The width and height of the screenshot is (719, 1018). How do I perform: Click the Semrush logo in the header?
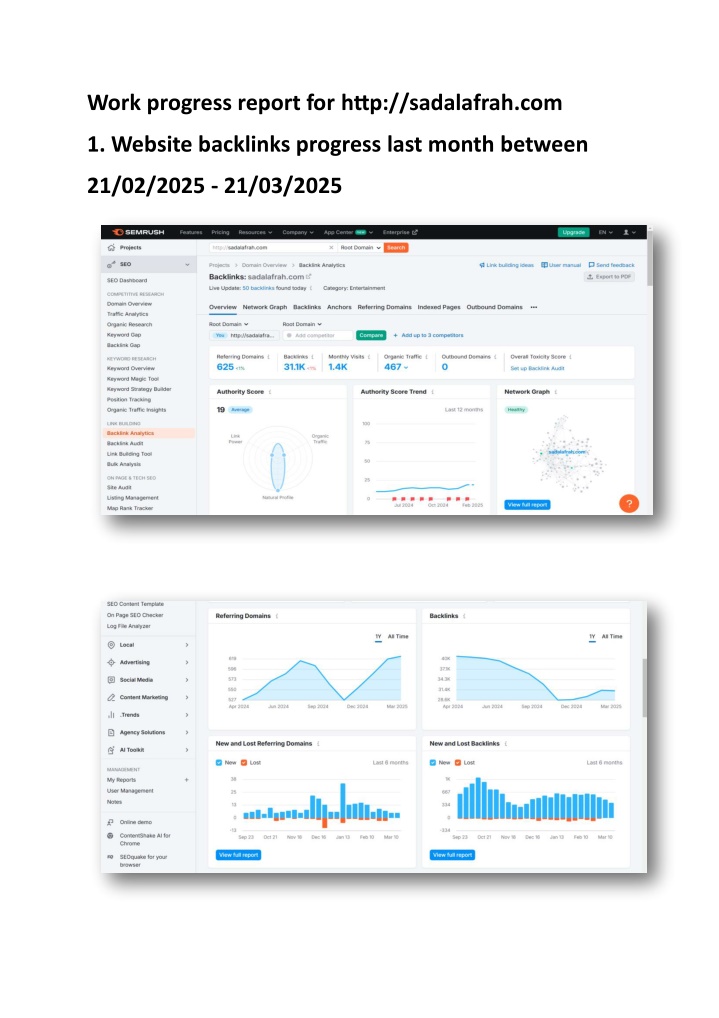point(137,232)
